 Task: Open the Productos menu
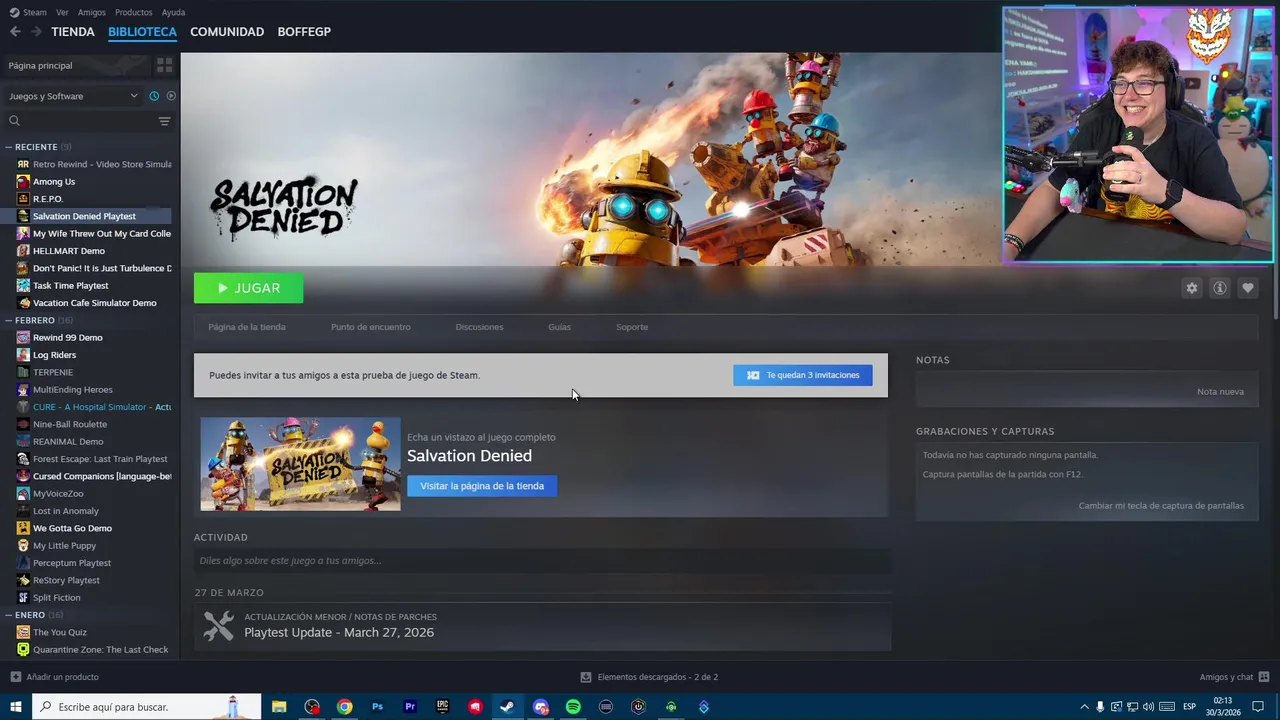point(134,12)
